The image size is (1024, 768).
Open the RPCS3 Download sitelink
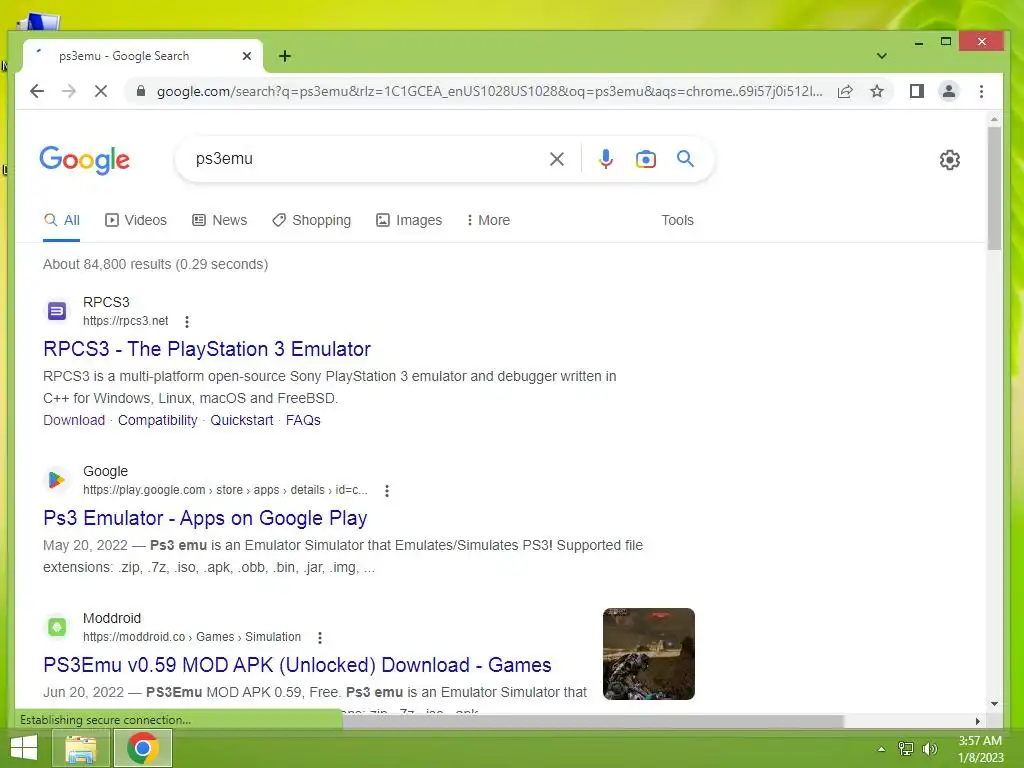pos(74,420)
